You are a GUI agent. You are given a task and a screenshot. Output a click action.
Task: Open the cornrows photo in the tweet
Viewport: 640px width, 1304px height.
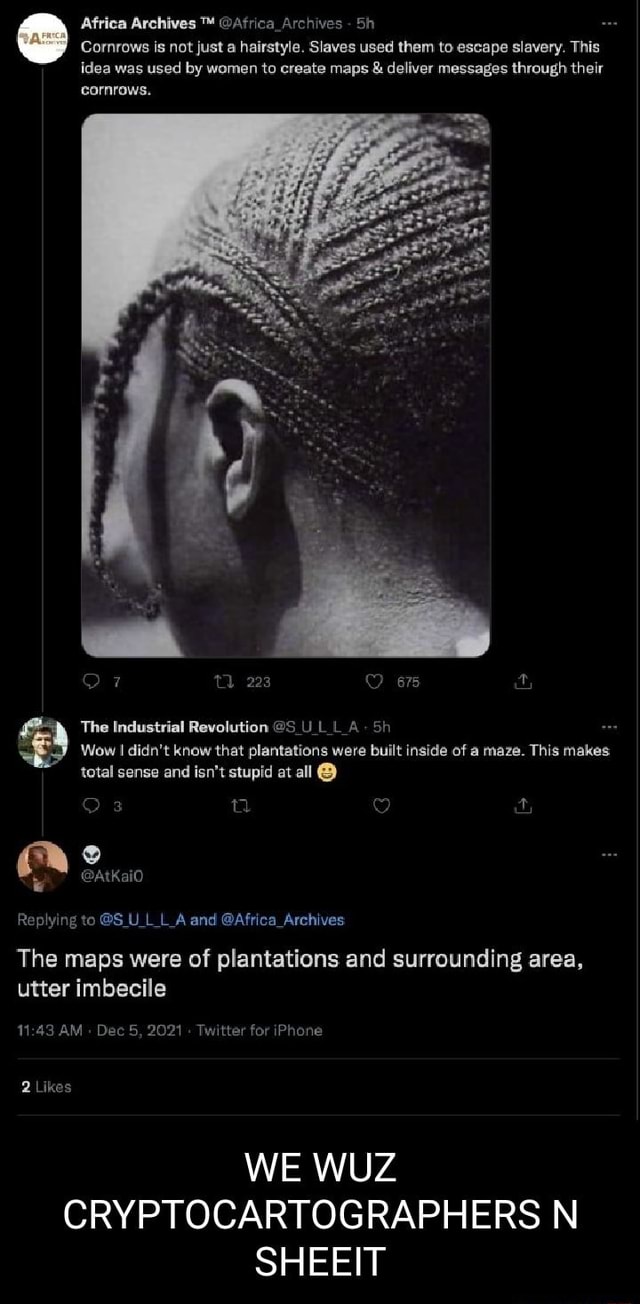(285, 384)
